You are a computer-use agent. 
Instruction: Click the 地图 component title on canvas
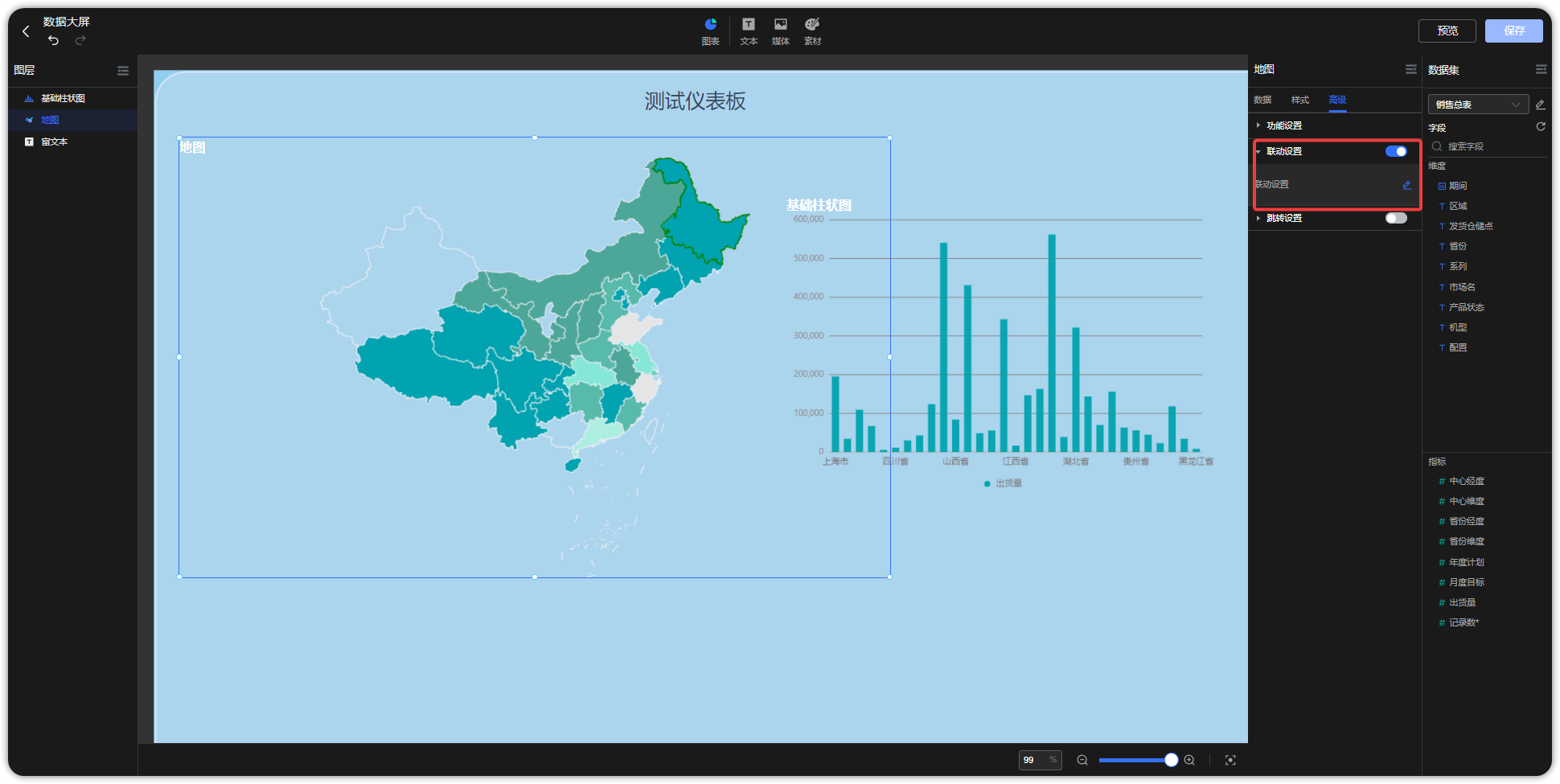coord(193,147)
